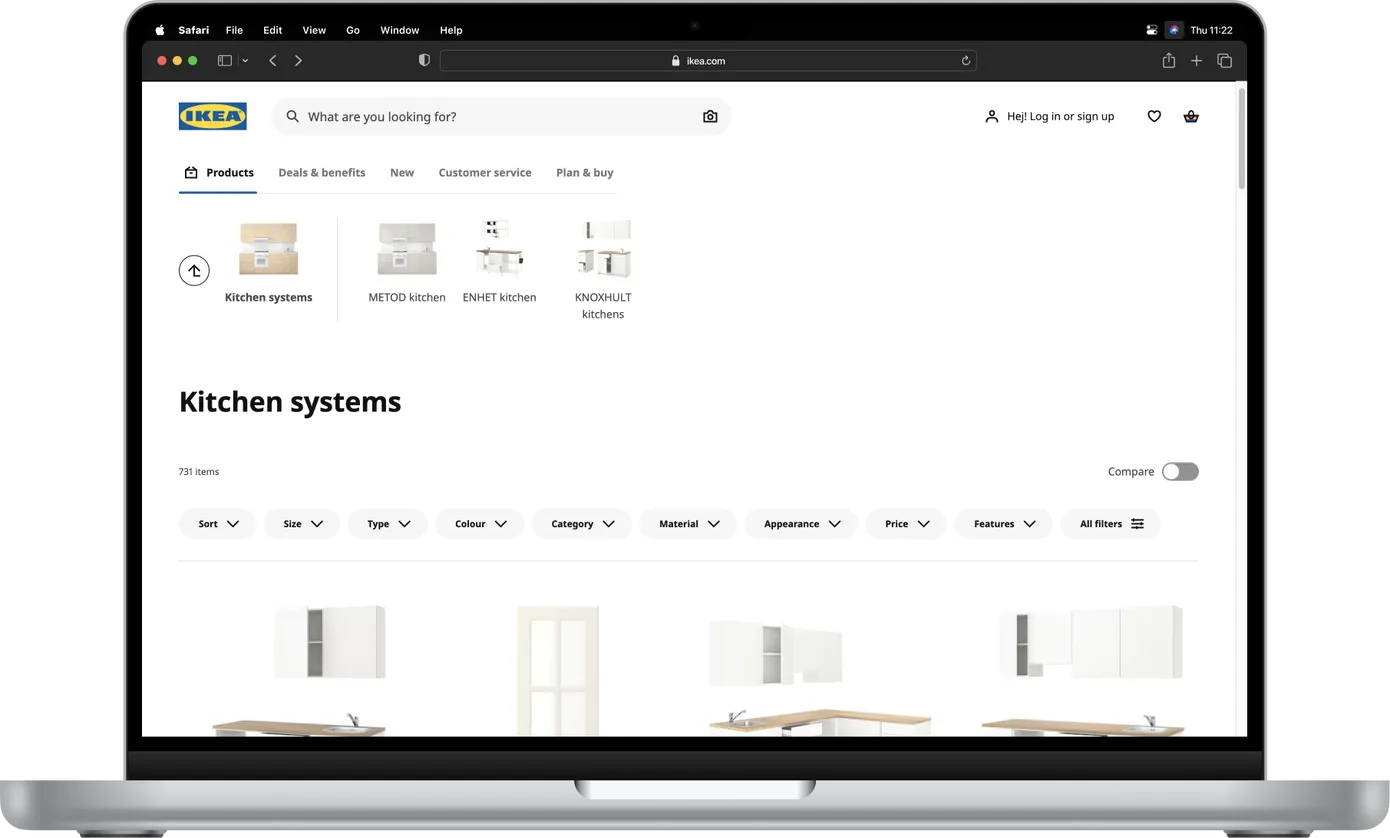Toggle the Compare switch
1390x838 pixels.
tap(1179, 472)
